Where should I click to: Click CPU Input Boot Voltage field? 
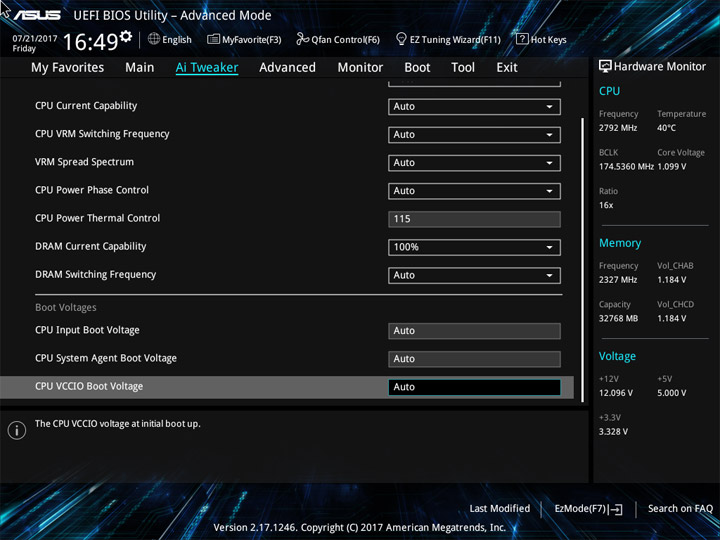474,331
